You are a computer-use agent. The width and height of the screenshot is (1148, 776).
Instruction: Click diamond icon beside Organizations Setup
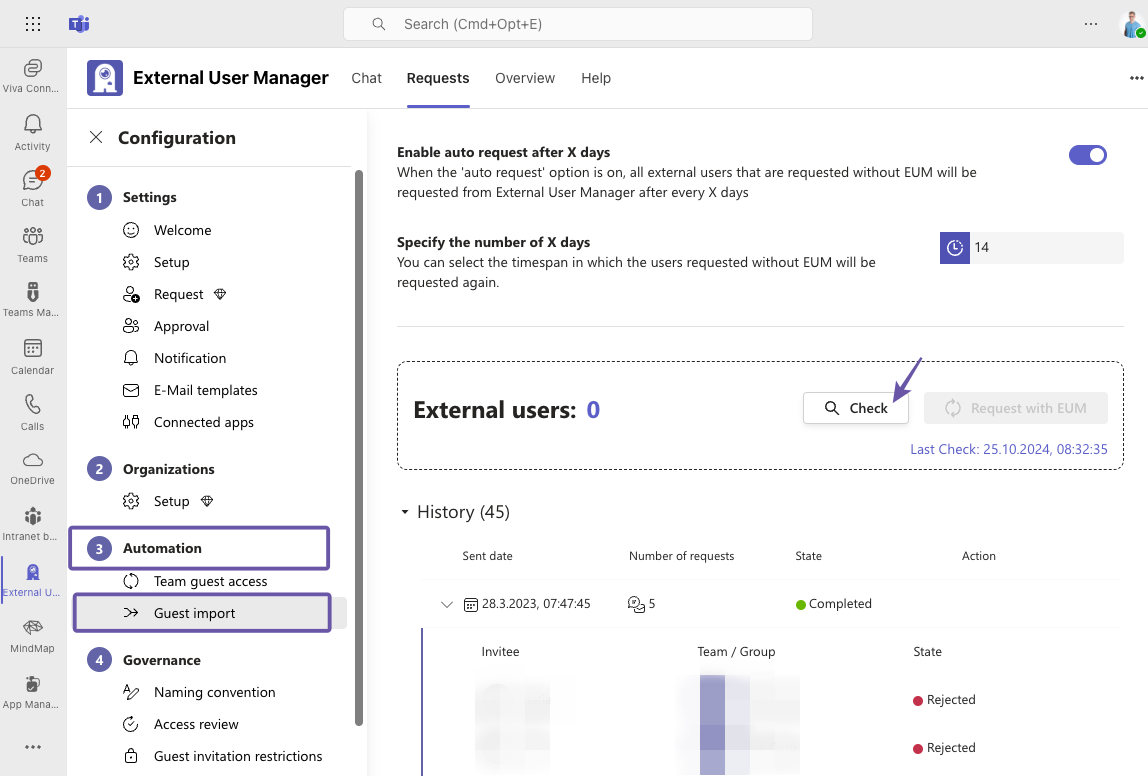pyautogui.click(x=207, y=501)
